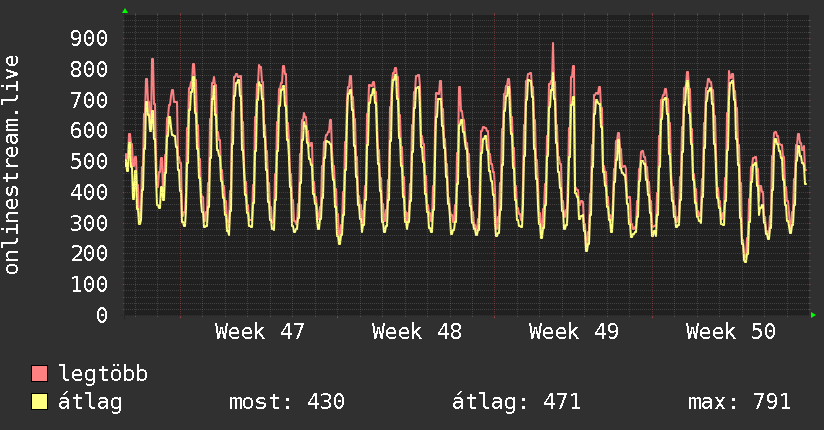Click the Week 50 axis label
Image resolution: width=824 pixels, height=430 pixels.
coord(730,332)
